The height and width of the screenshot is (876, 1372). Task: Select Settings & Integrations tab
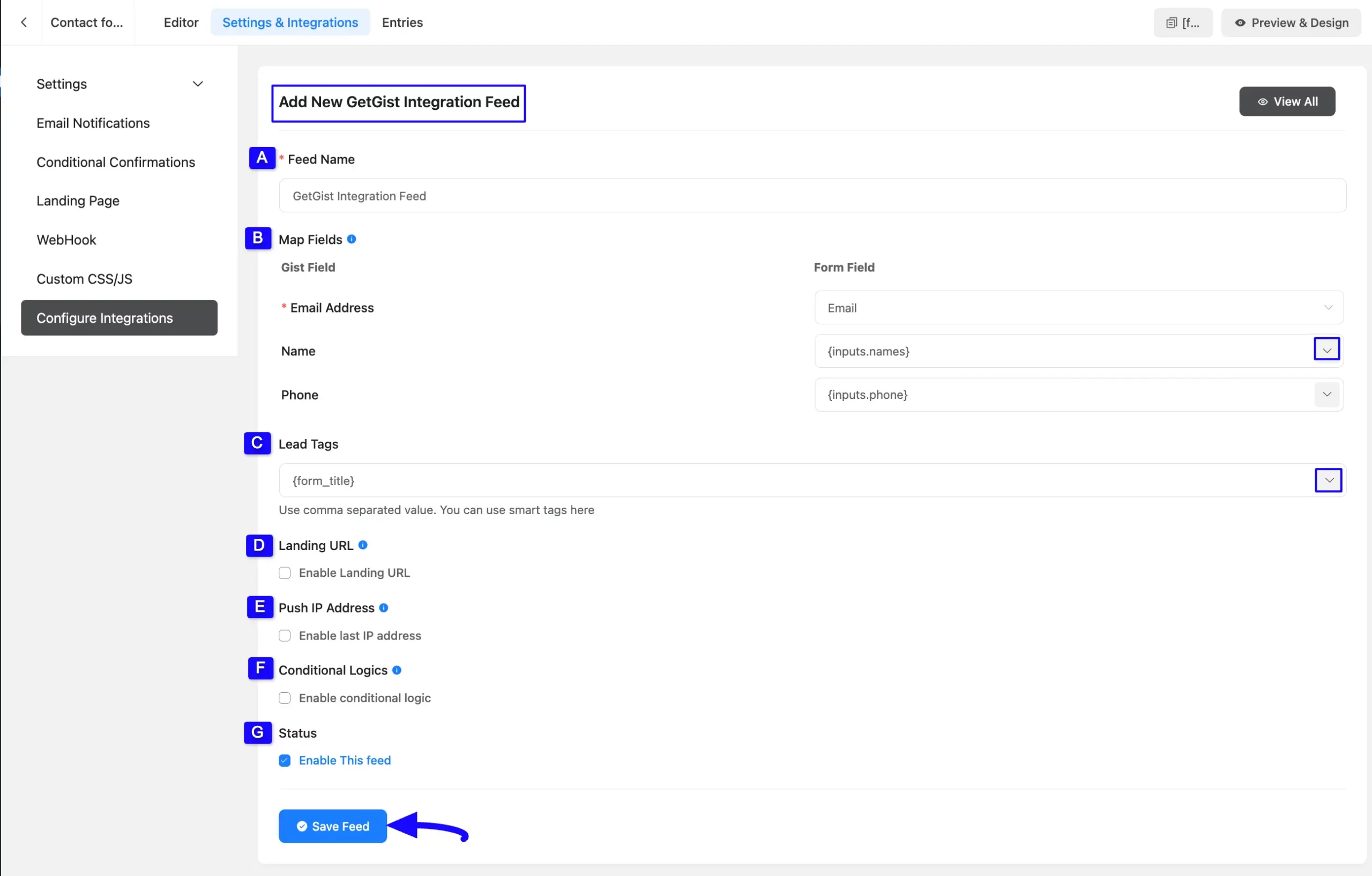(x=290, y=22)
